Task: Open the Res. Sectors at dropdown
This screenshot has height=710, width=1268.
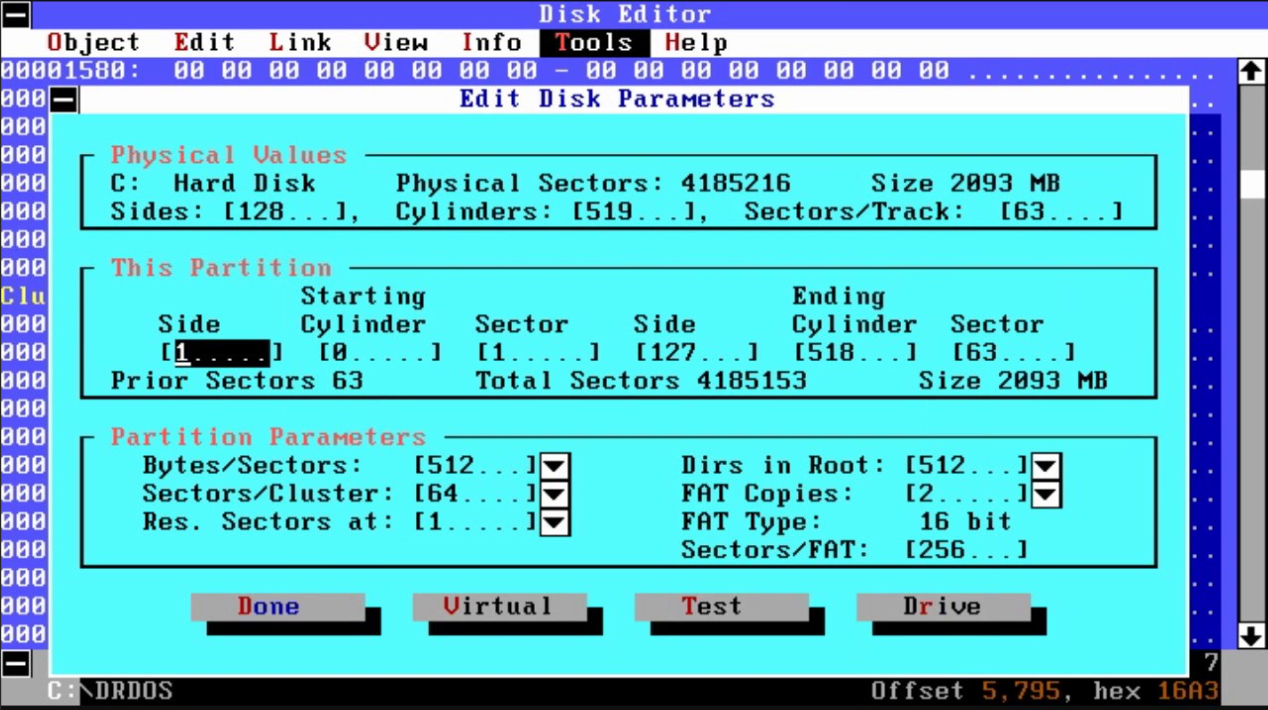Action: [x=555, y=522]
